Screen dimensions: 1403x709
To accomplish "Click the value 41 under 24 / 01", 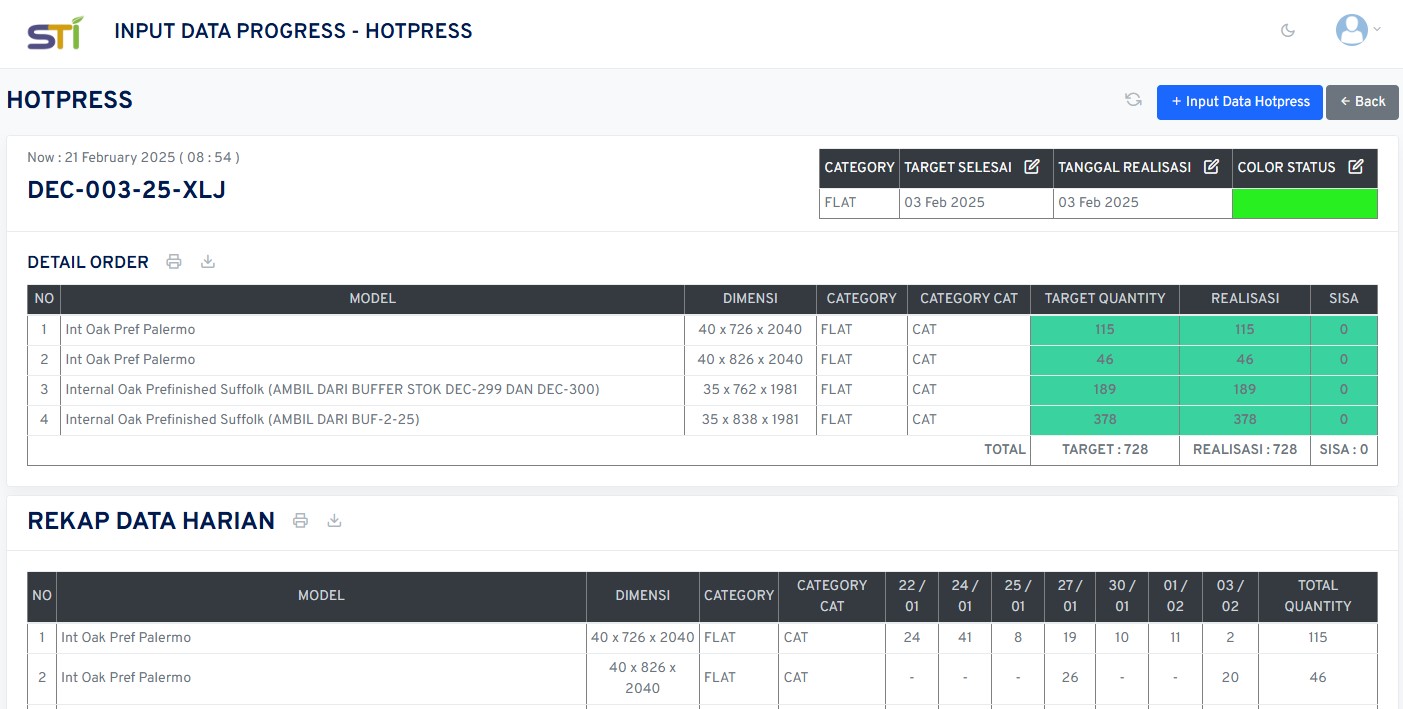I will coord(965,637).
